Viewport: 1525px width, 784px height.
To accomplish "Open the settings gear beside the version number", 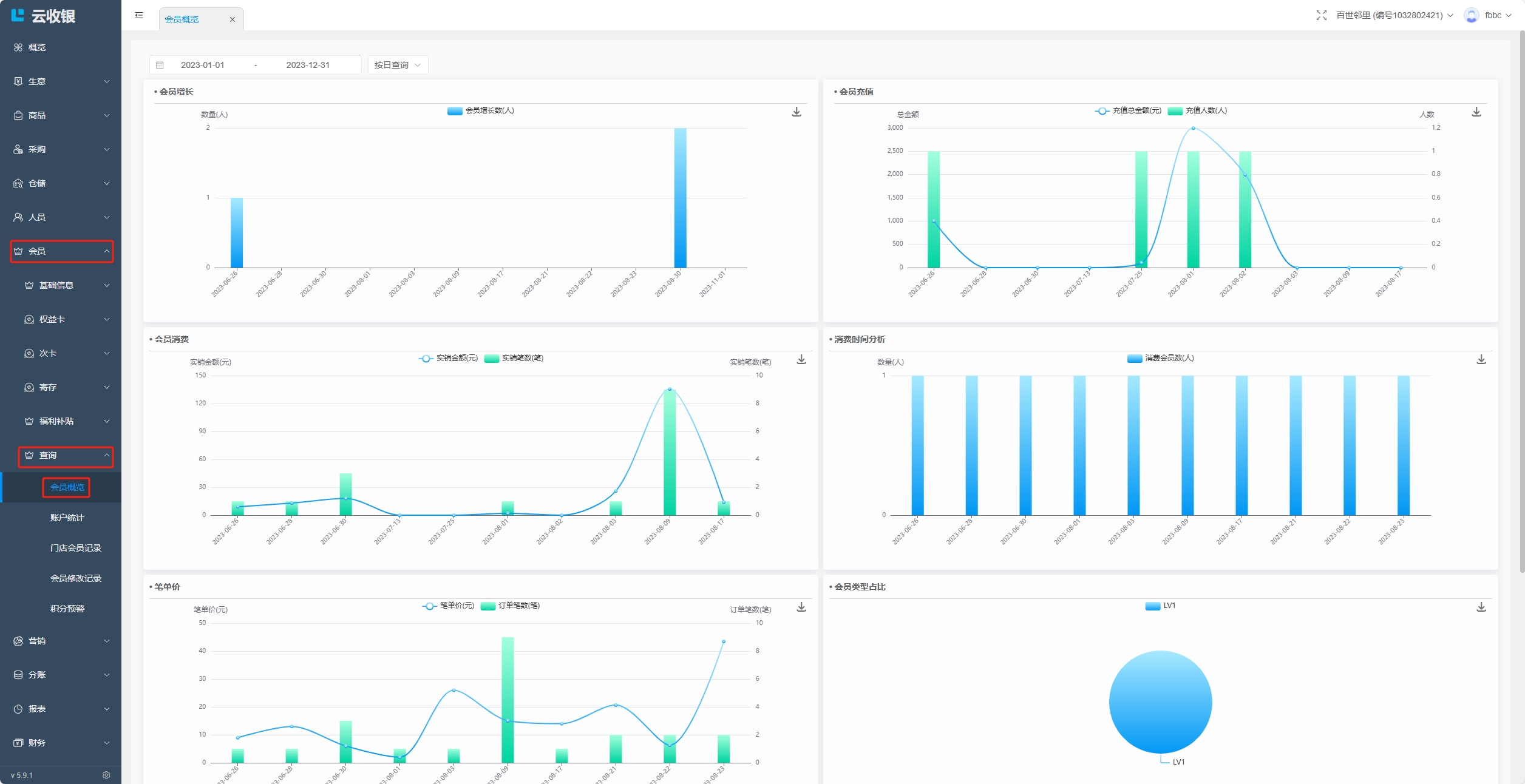I will point(106,775).
